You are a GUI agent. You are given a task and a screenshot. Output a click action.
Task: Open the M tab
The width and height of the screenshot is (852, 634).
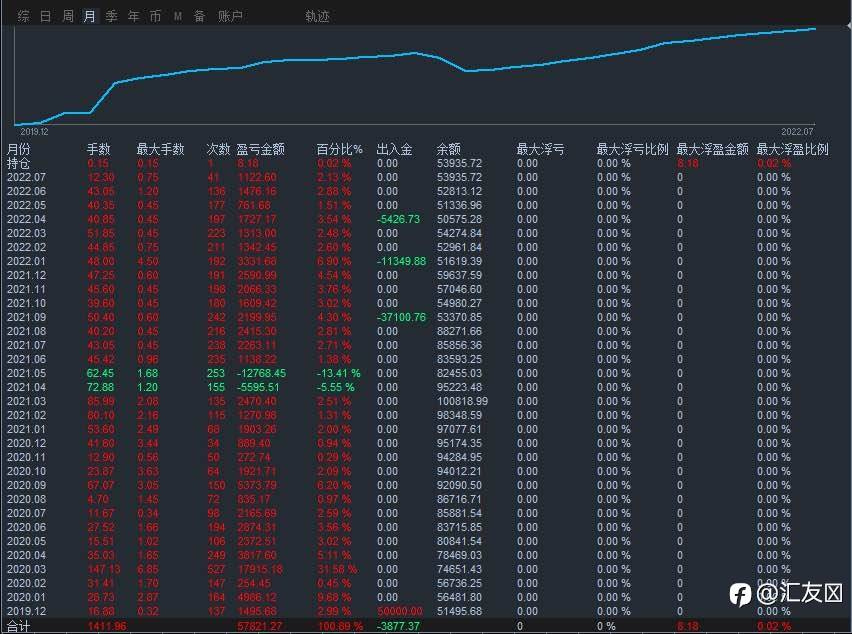(x=178, y=16)
